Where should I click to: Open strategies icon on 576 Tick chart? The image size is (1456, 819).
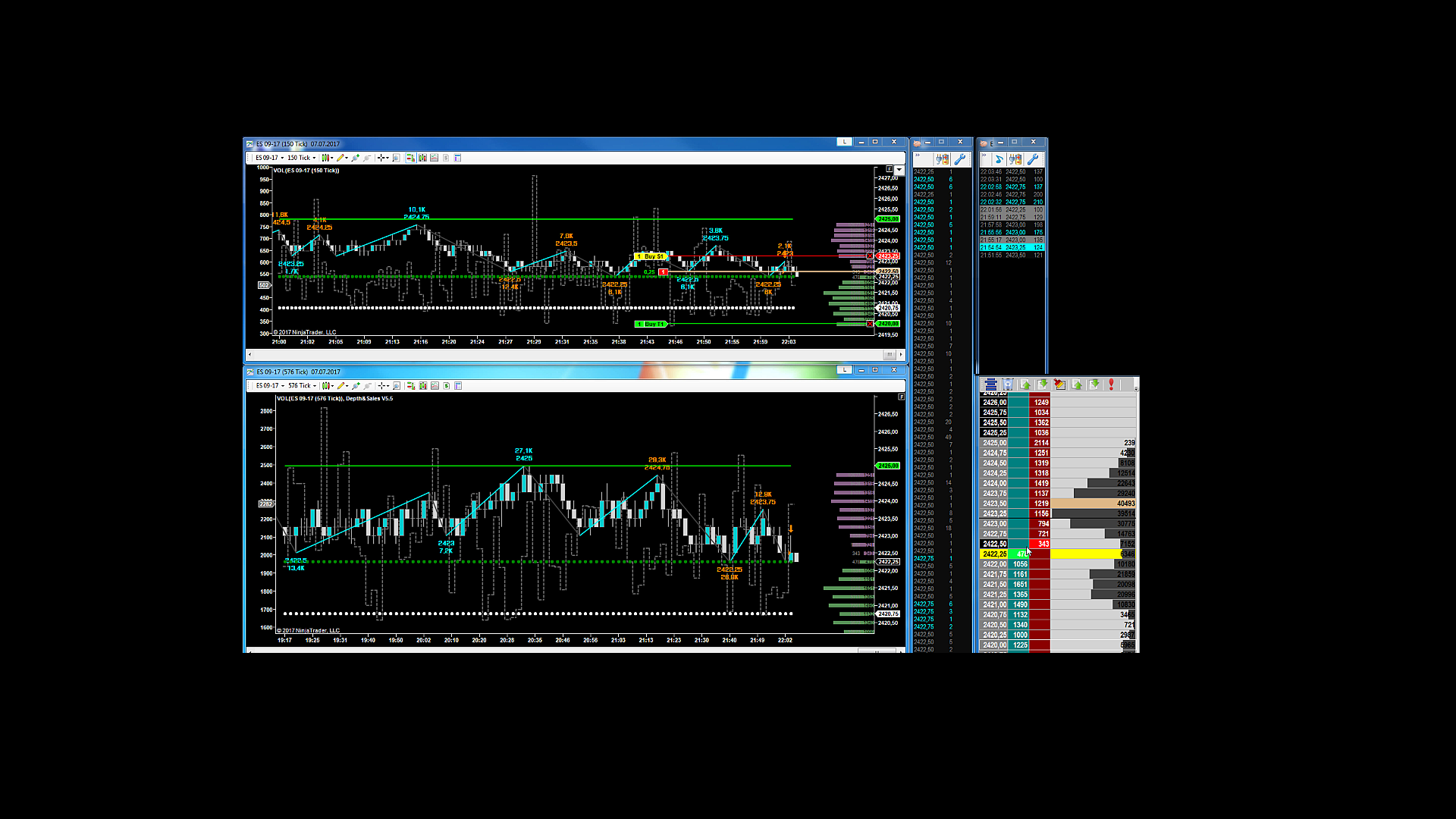point(447,385)
